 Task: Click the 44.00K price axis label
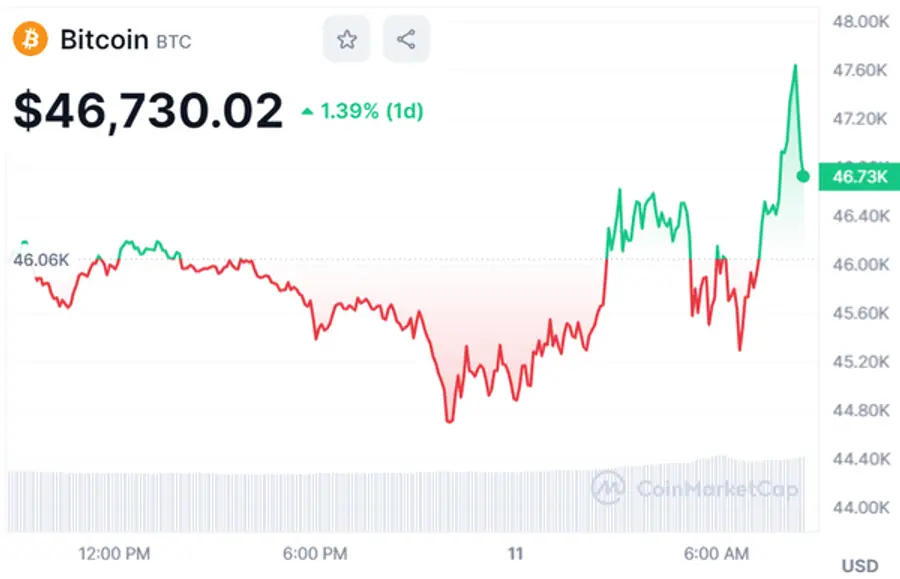(x=860, y=507)
